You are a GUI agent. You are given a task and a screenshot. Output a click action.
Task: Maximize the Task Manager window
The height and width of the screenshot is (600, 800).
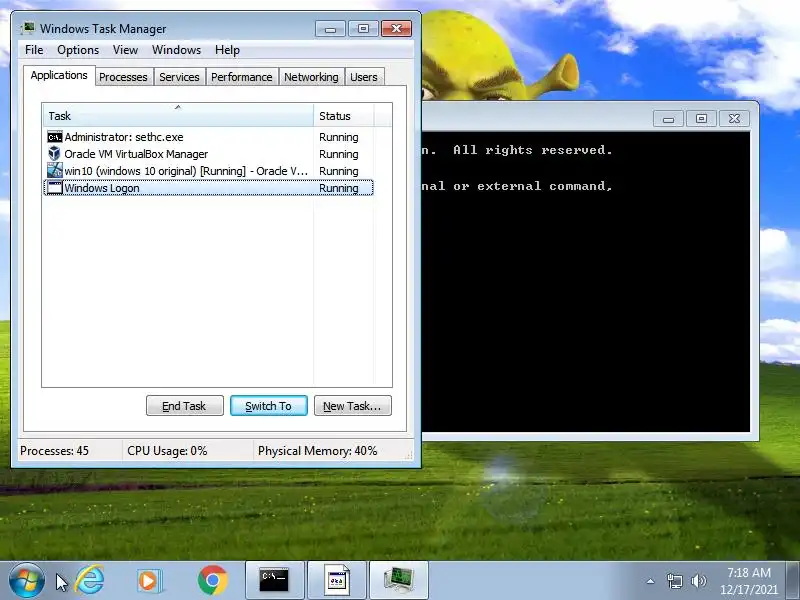coord(363,29)
